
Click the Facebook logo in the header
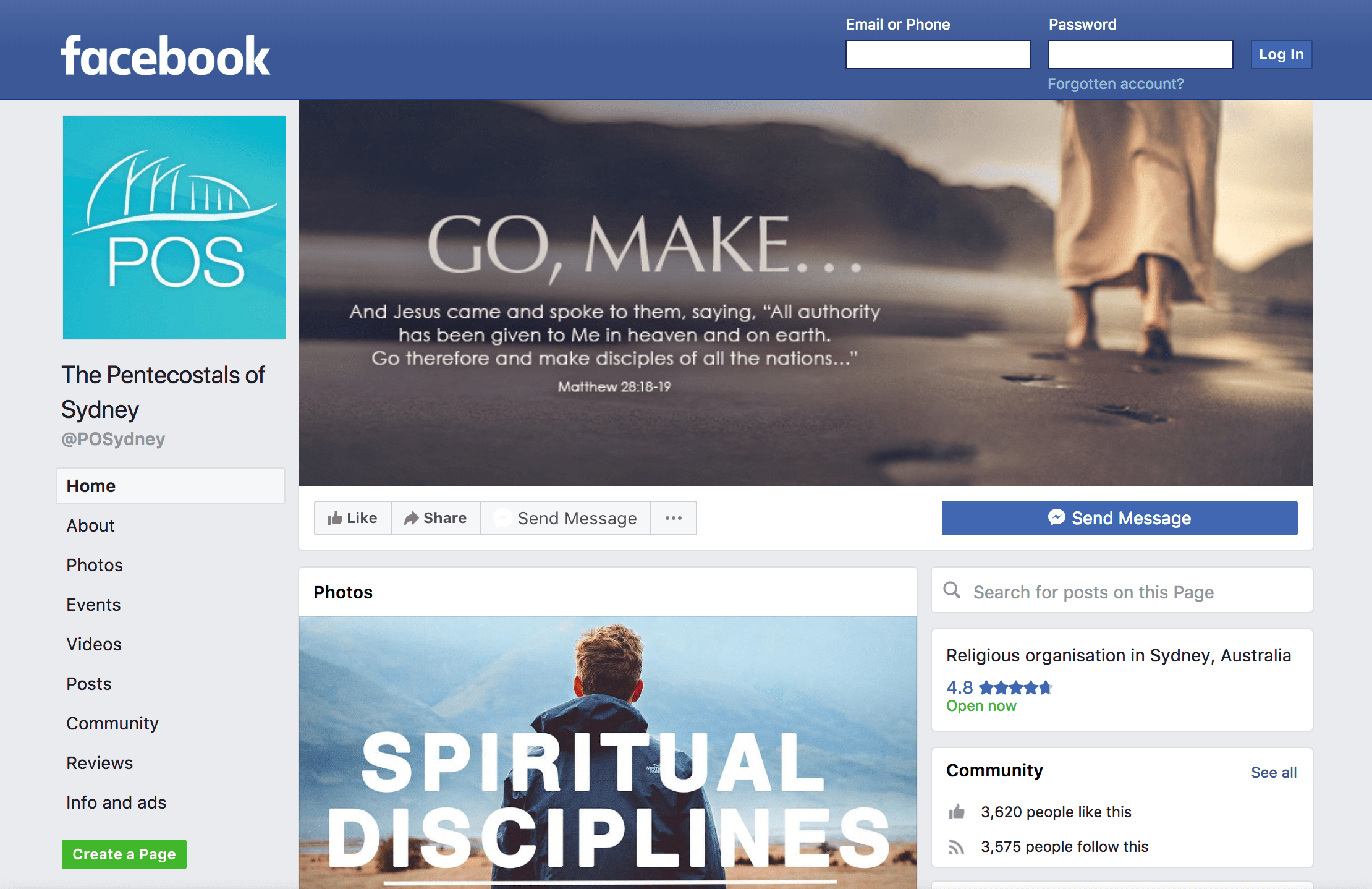click(x=165, y=56)
